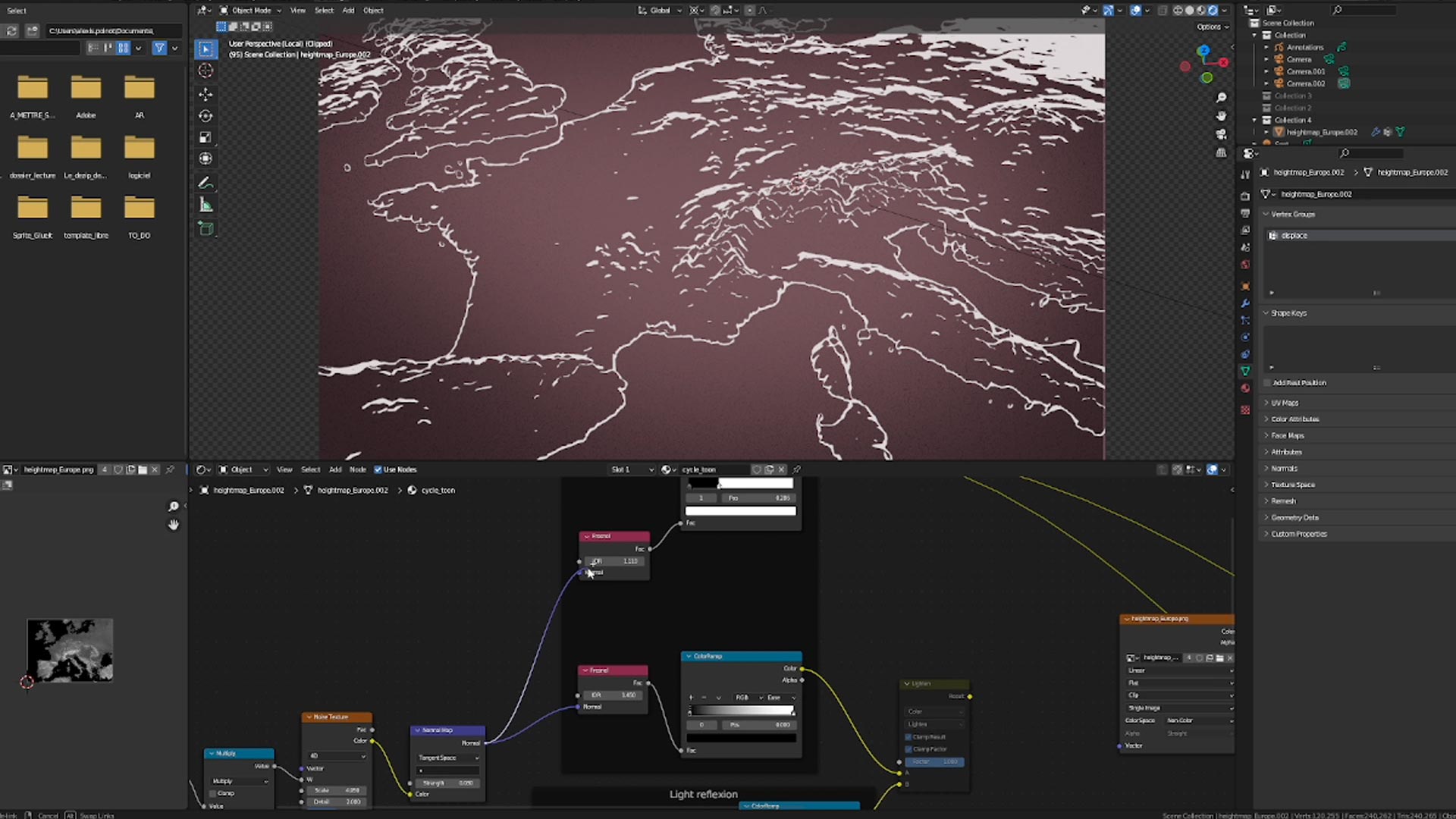1456x819 pixels.
Task: Toggle Clamp checkbox on Multiply node
Action: point(214,793)
